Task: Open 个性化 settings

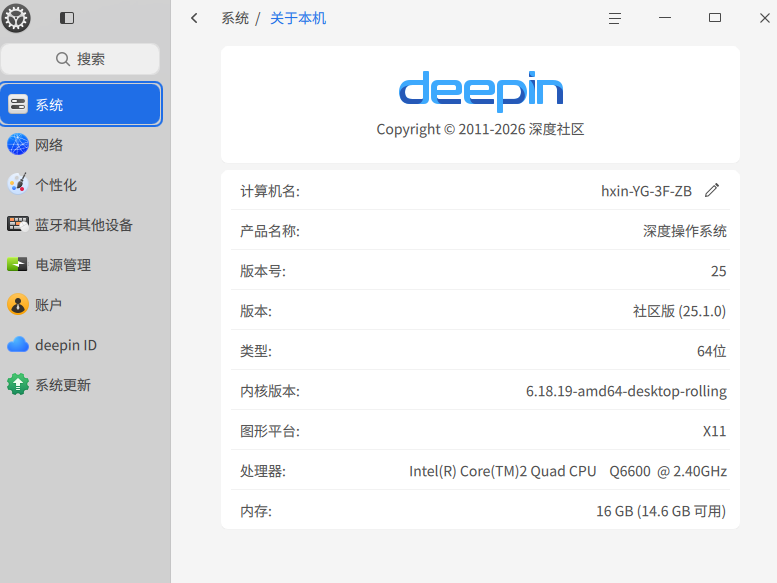Action: tap(81, 185)
